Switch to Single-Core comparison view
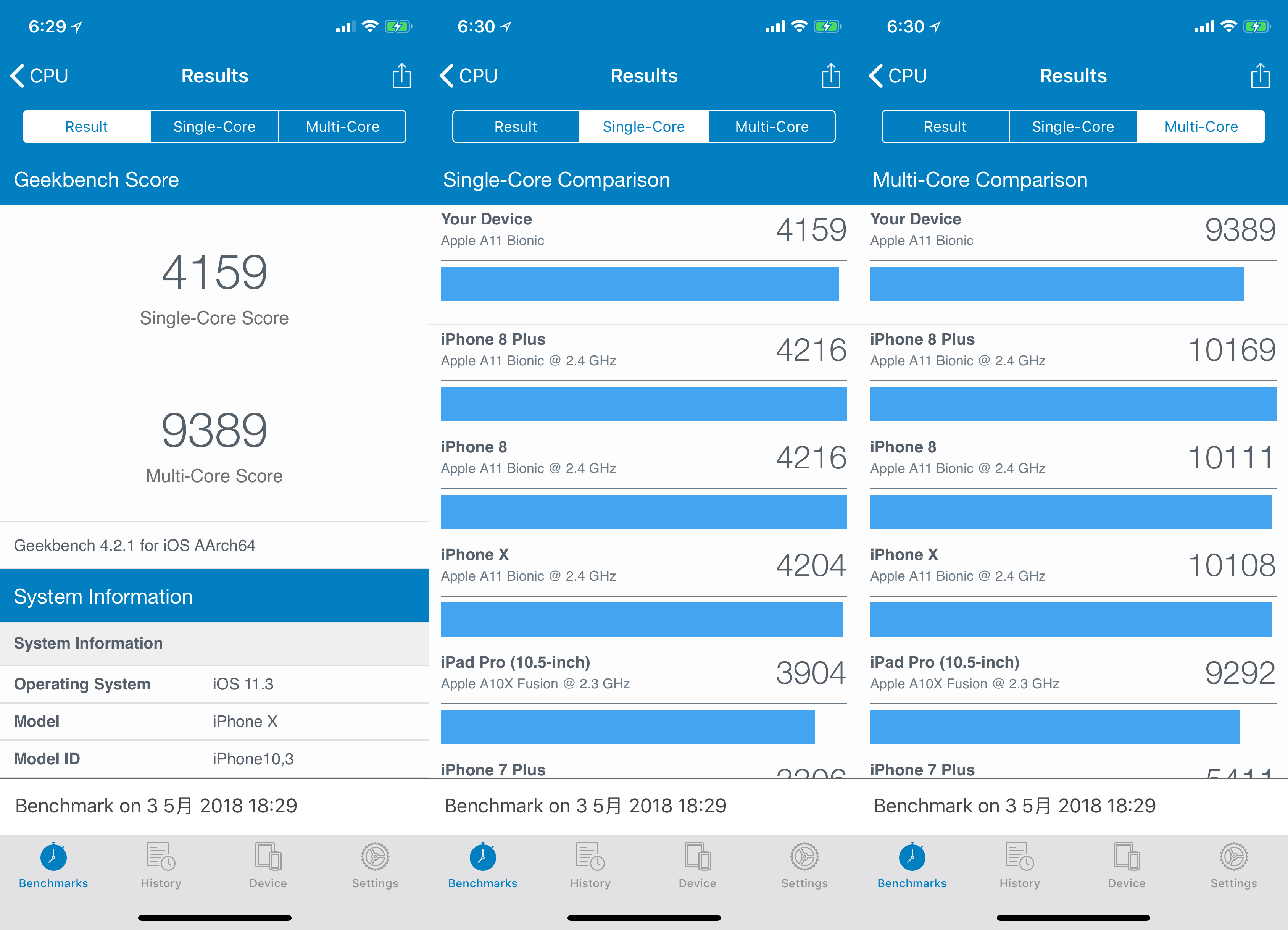Screen dimensions: 1288x930 pos(214,125)
